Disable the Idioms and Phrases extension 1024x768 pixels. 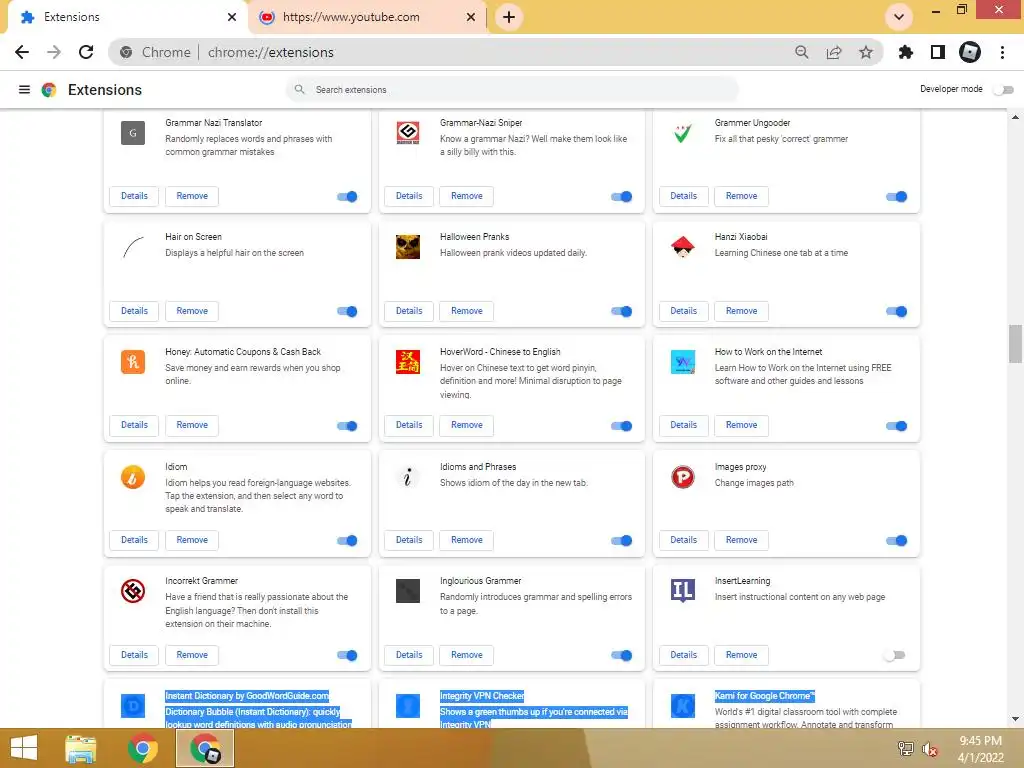622,541
